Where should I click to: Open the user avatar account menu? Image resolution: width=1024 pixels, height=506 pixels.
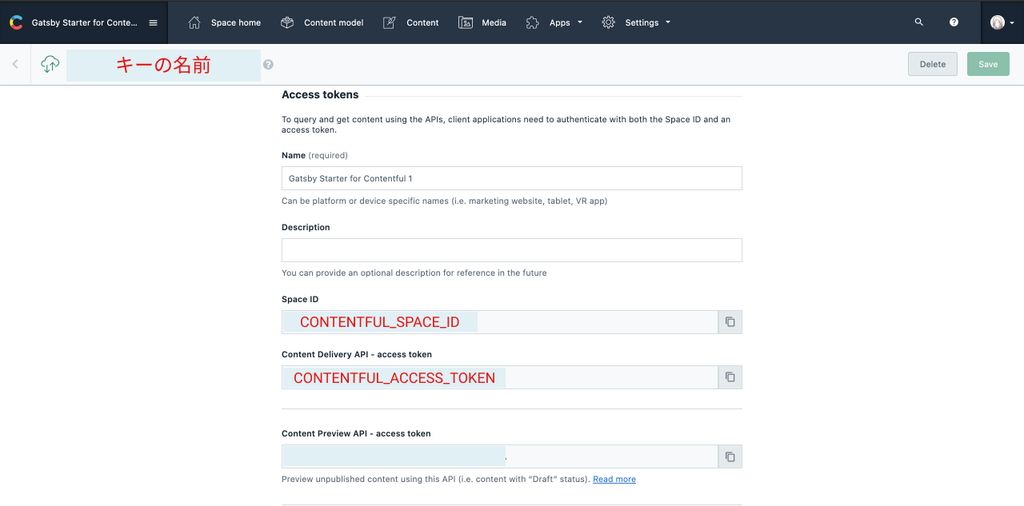tap(1001, 22)
